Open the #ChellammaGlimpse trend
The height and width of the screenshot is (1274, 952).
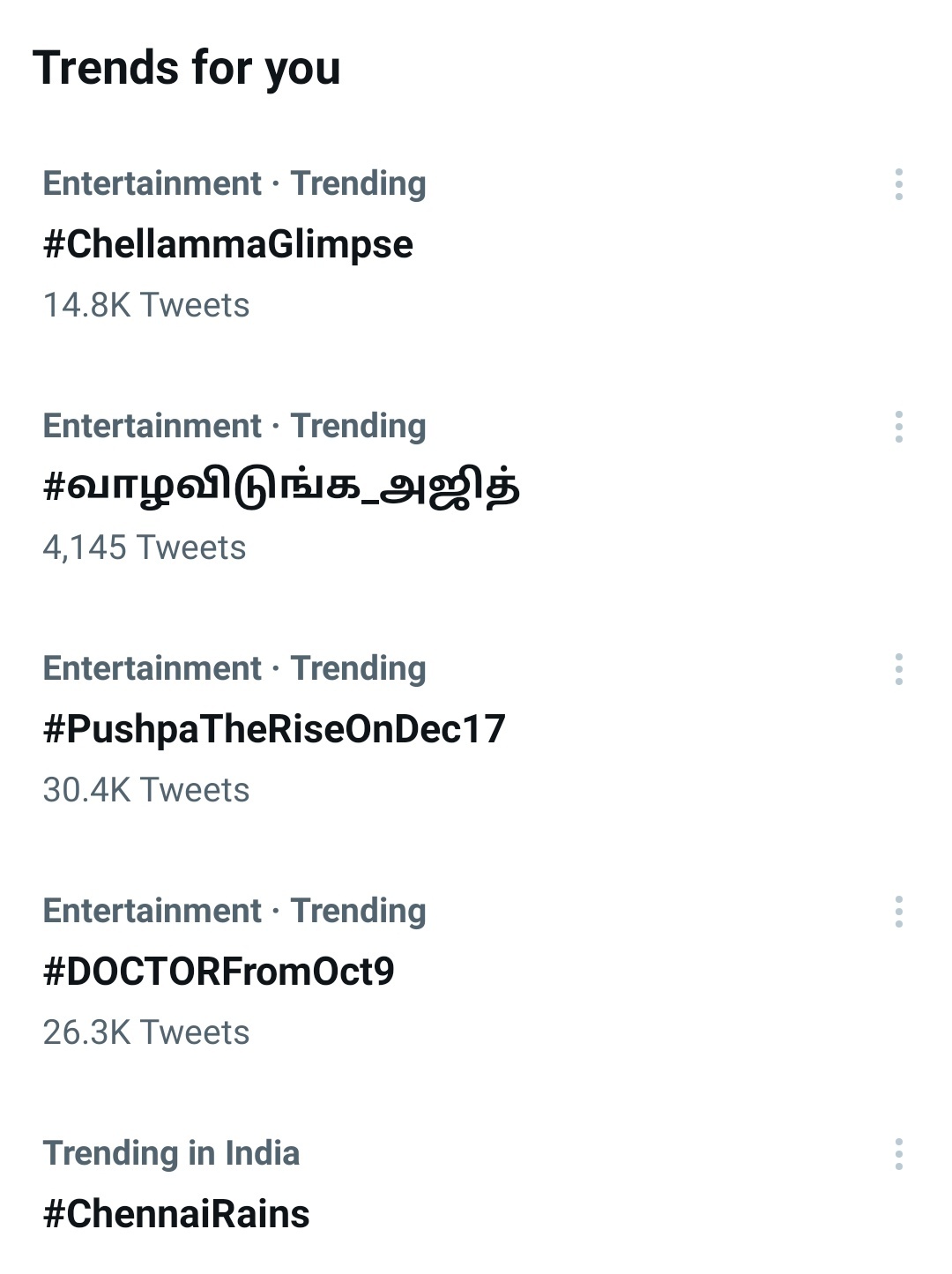(x=229, y=245)
